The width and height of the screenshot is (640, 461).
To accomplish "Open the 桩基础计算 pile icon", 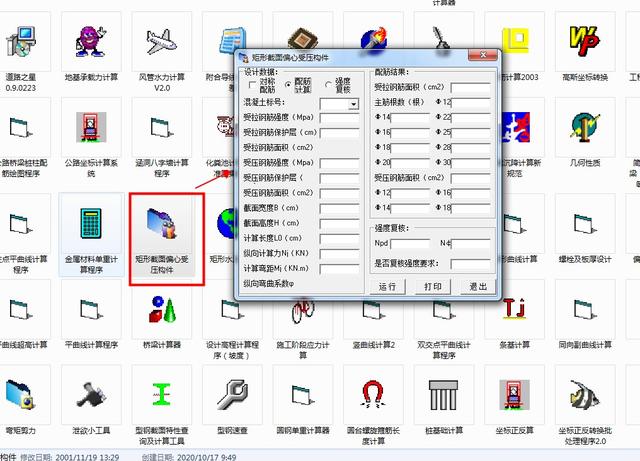I will pos(444,394).
